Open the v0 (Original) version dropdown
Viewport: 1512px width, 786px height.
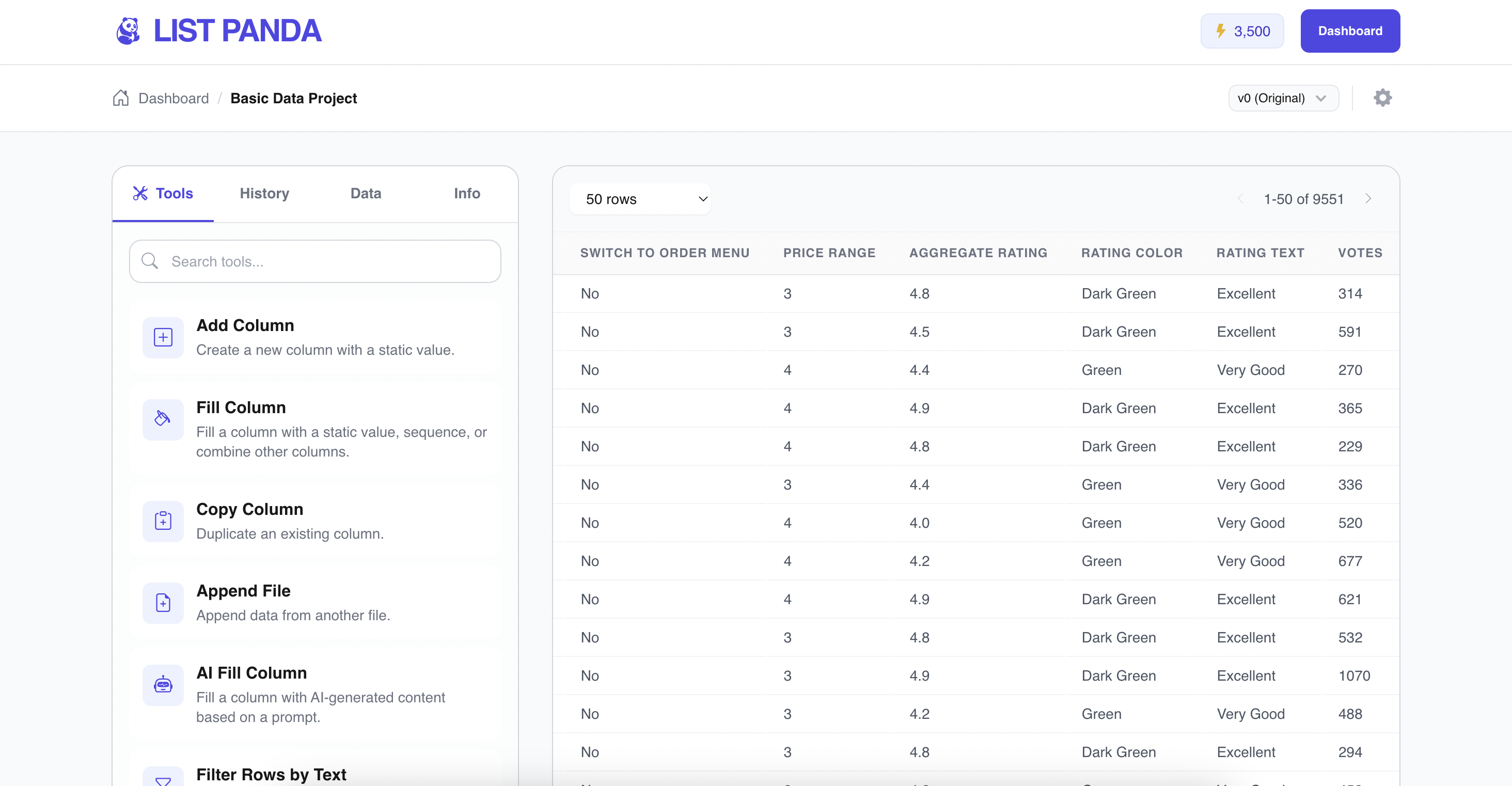click(x=1283, y=98)
